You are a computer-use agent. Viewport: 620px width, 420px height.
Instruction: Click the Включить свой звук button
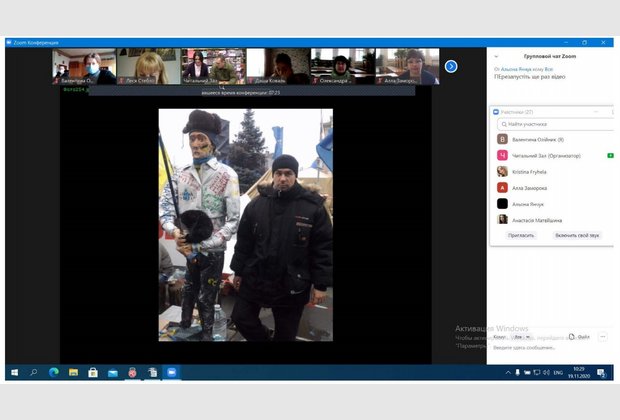577,235
